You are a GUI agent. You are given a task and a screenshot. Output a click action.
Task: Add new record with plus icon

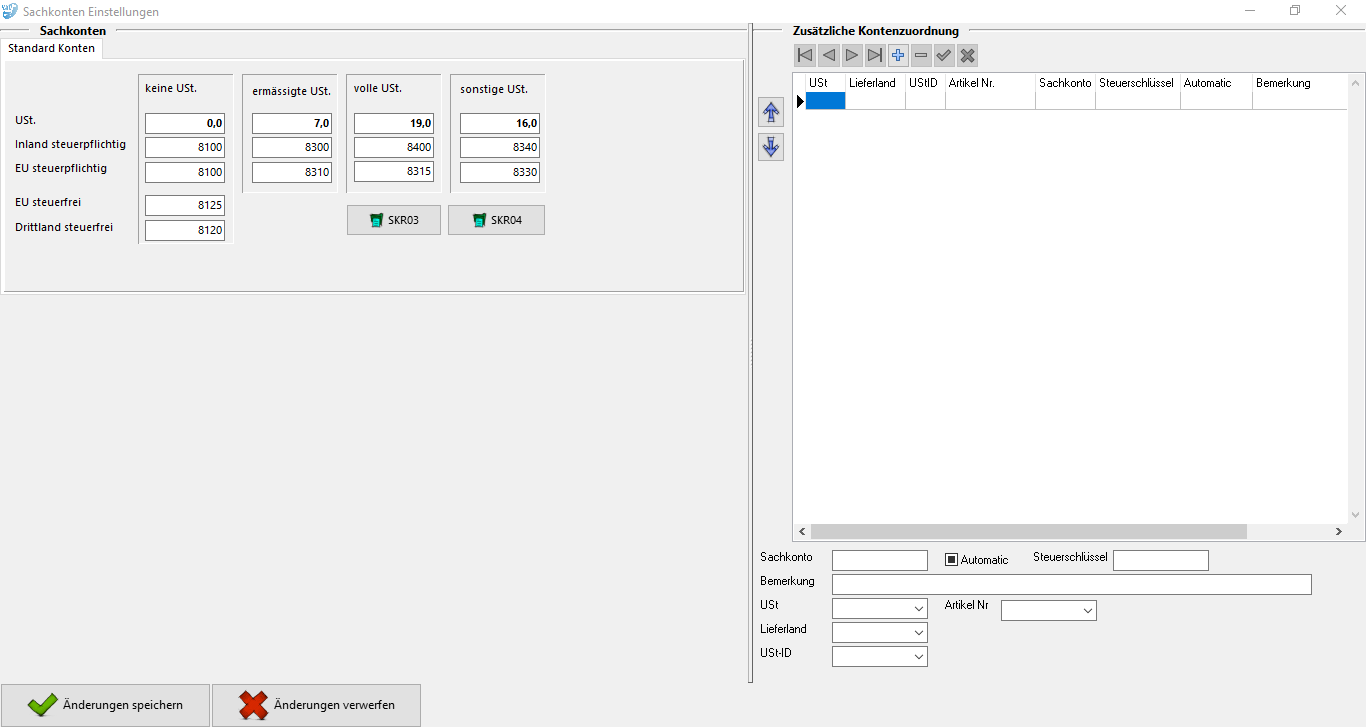pos(898,56)
